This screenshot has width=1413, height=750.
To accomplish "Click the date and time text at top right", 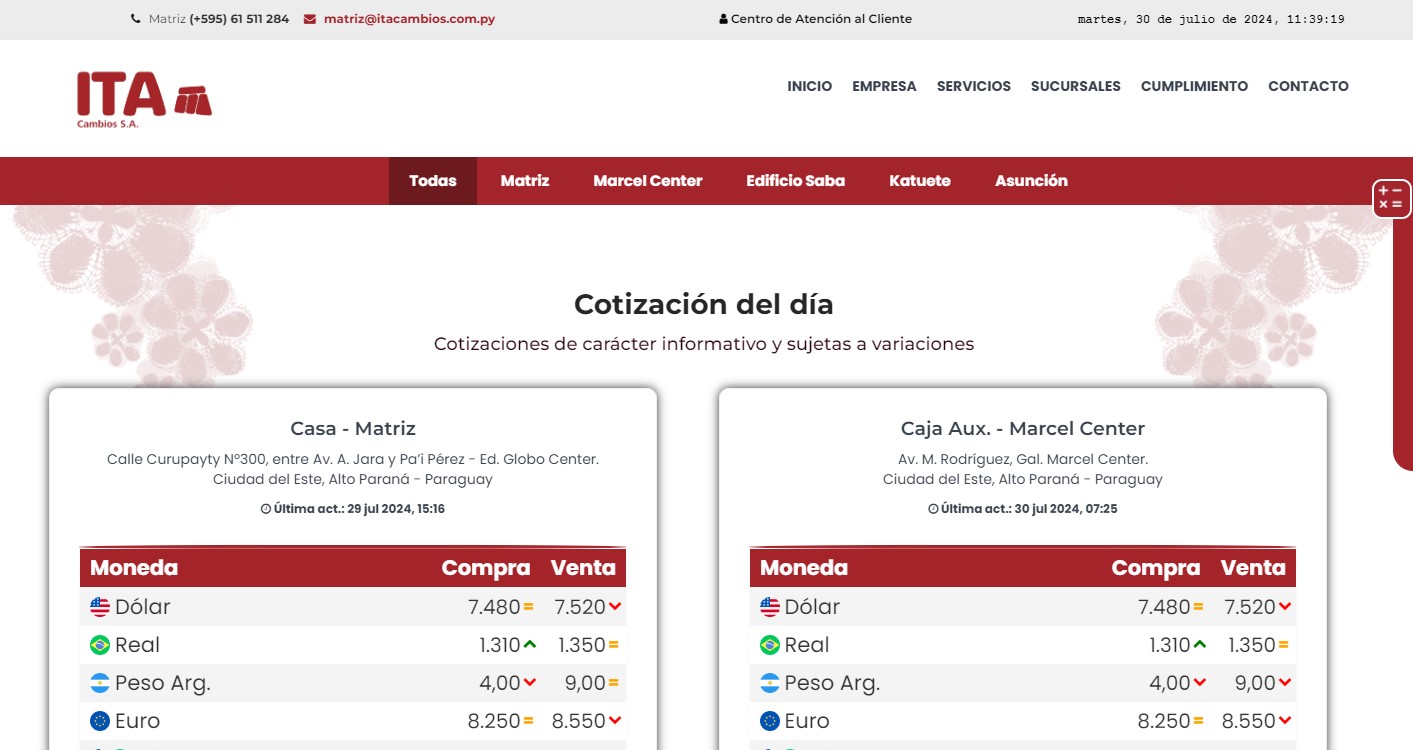I will click(1211, 19).
